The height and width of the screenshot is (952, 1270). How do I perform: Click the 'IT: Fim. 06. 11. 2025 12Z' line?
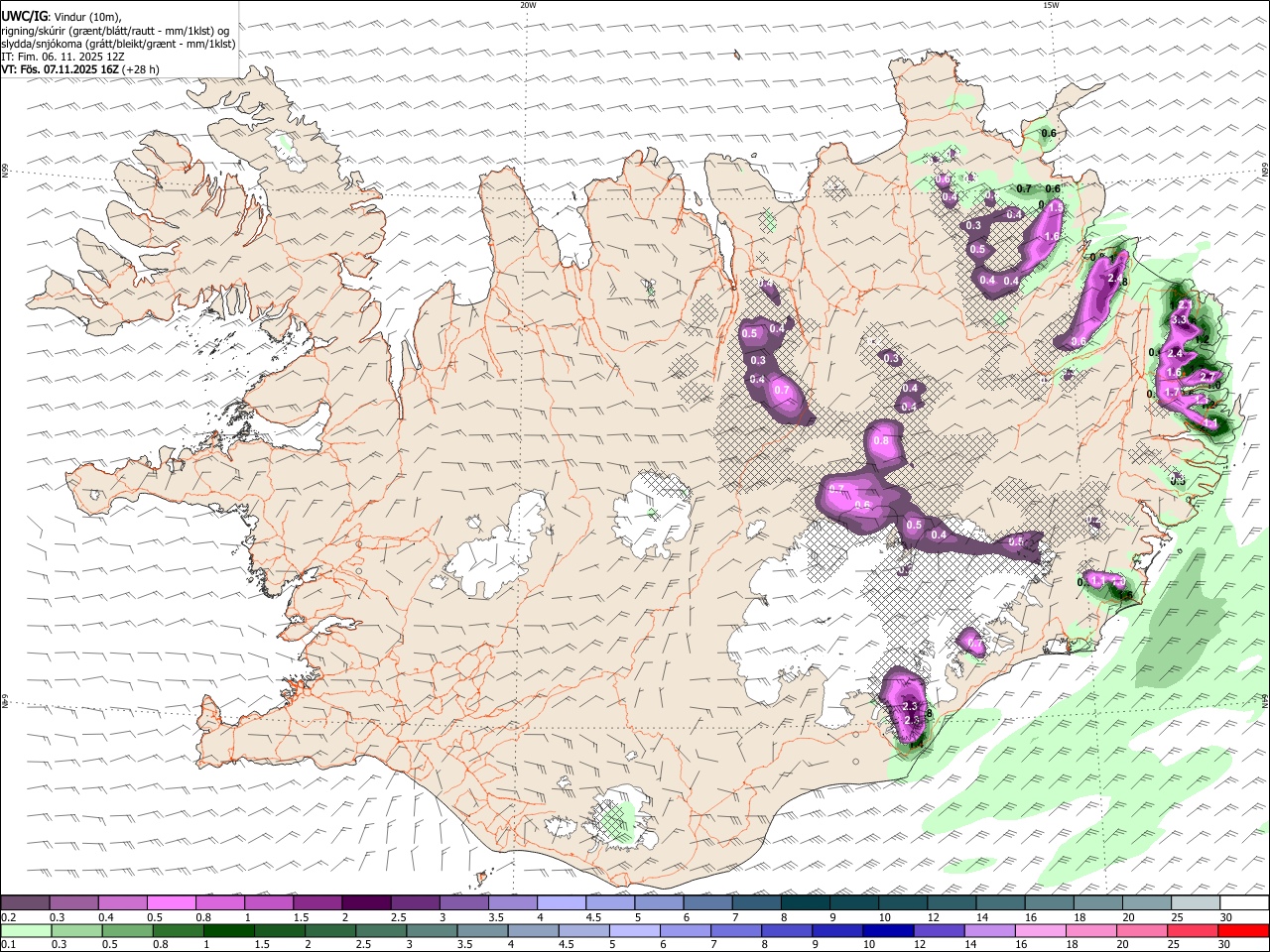pyautogui.click(x=63, y=57)
